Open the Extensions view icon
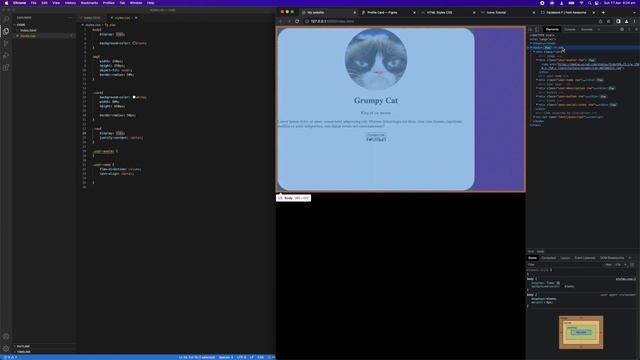 [x=6, y=67]
